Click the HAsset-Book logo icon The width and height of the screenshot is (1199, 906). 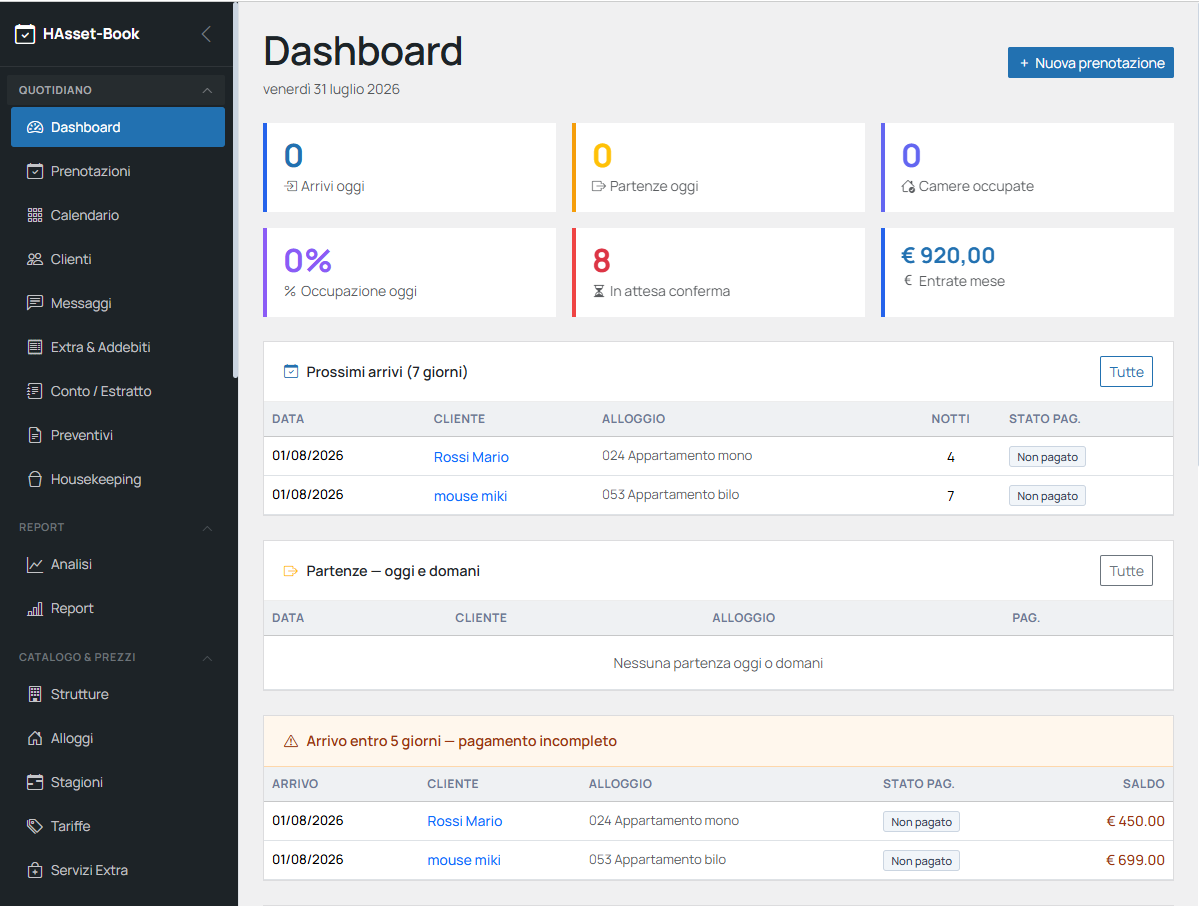(x=25, y=34)
